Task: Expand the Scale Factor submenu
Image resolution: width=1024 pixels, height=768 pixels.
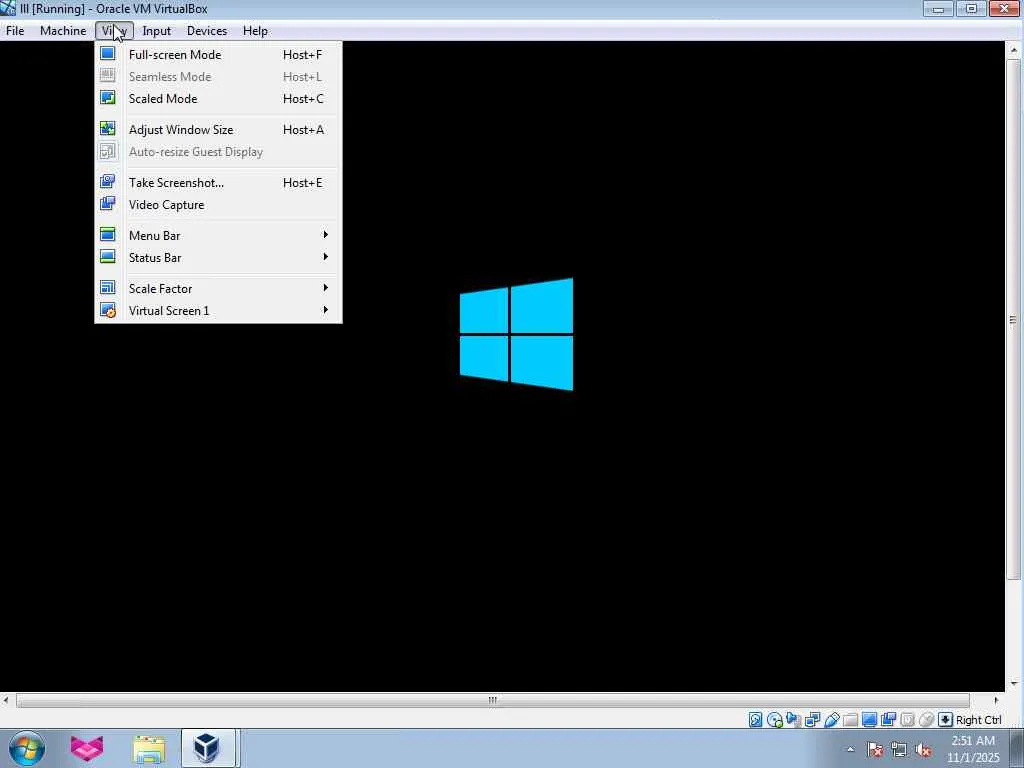Action: (x=218, y=288)
